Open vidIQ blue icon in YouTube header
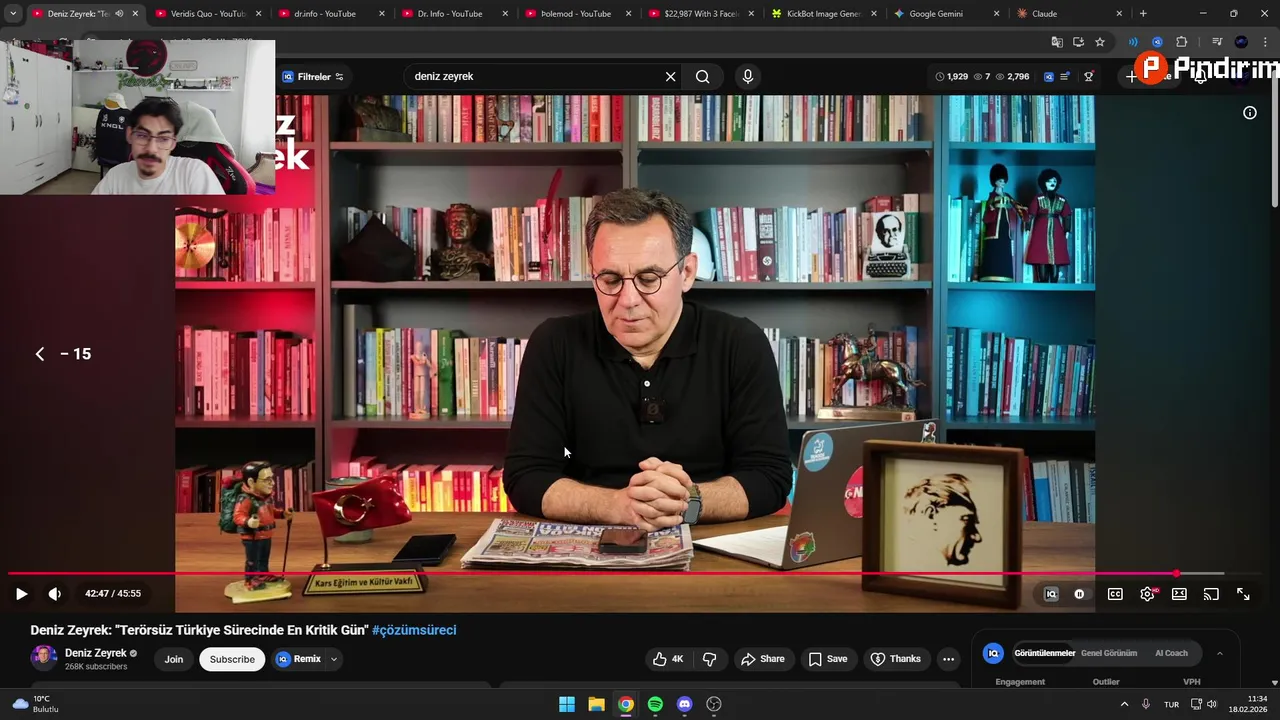This screenshot has height=720, width=1280. (1048, 77)
